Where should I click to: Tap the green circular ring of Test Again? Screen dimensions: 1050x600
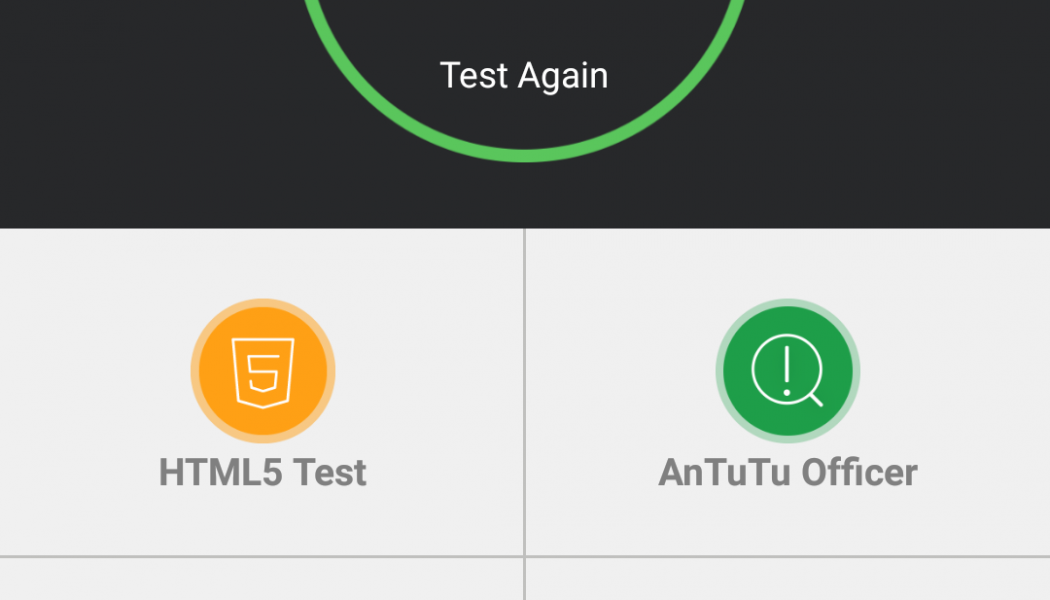(524, 157)
